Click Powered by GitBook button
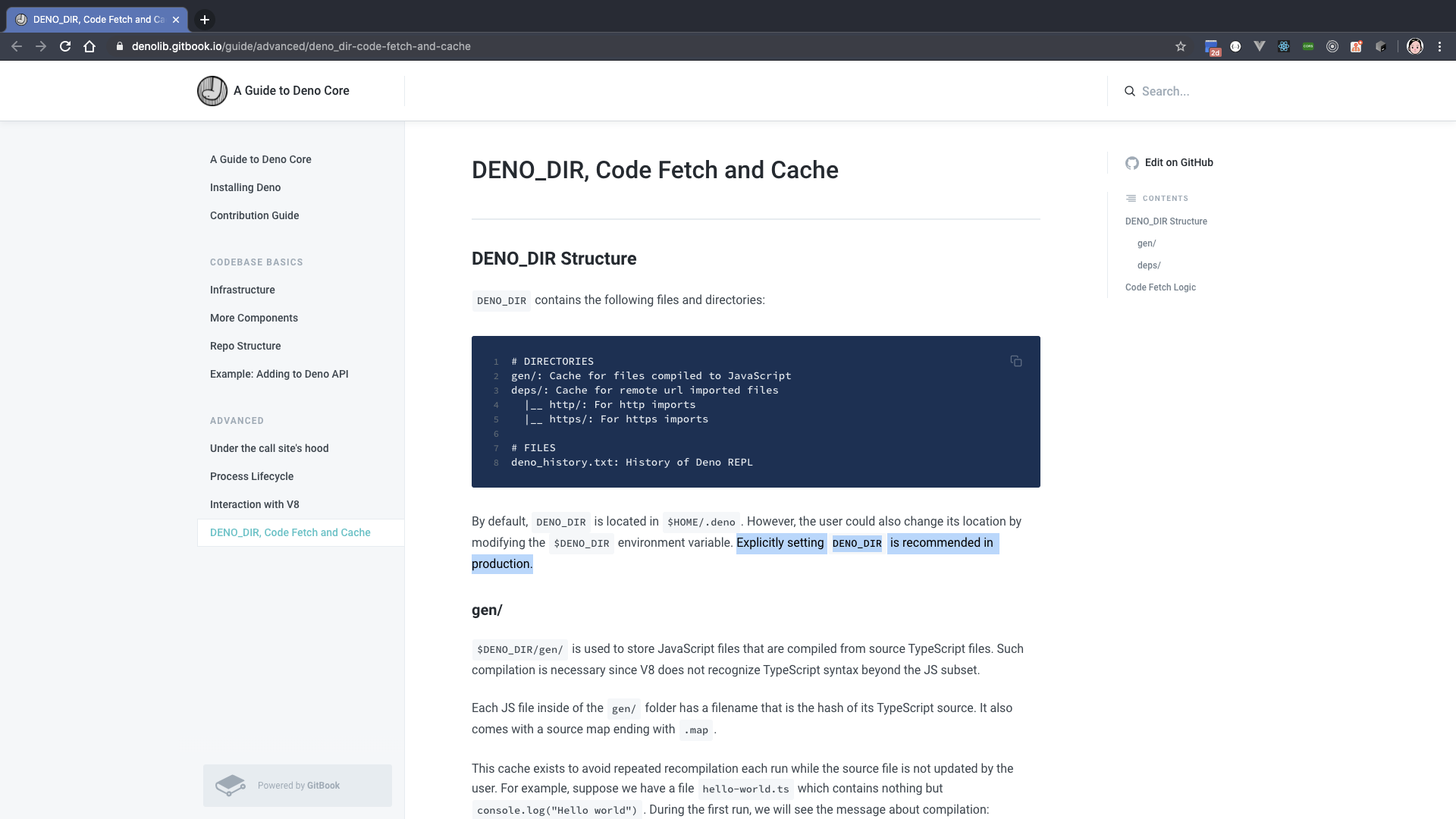 [x=297, y=786]
